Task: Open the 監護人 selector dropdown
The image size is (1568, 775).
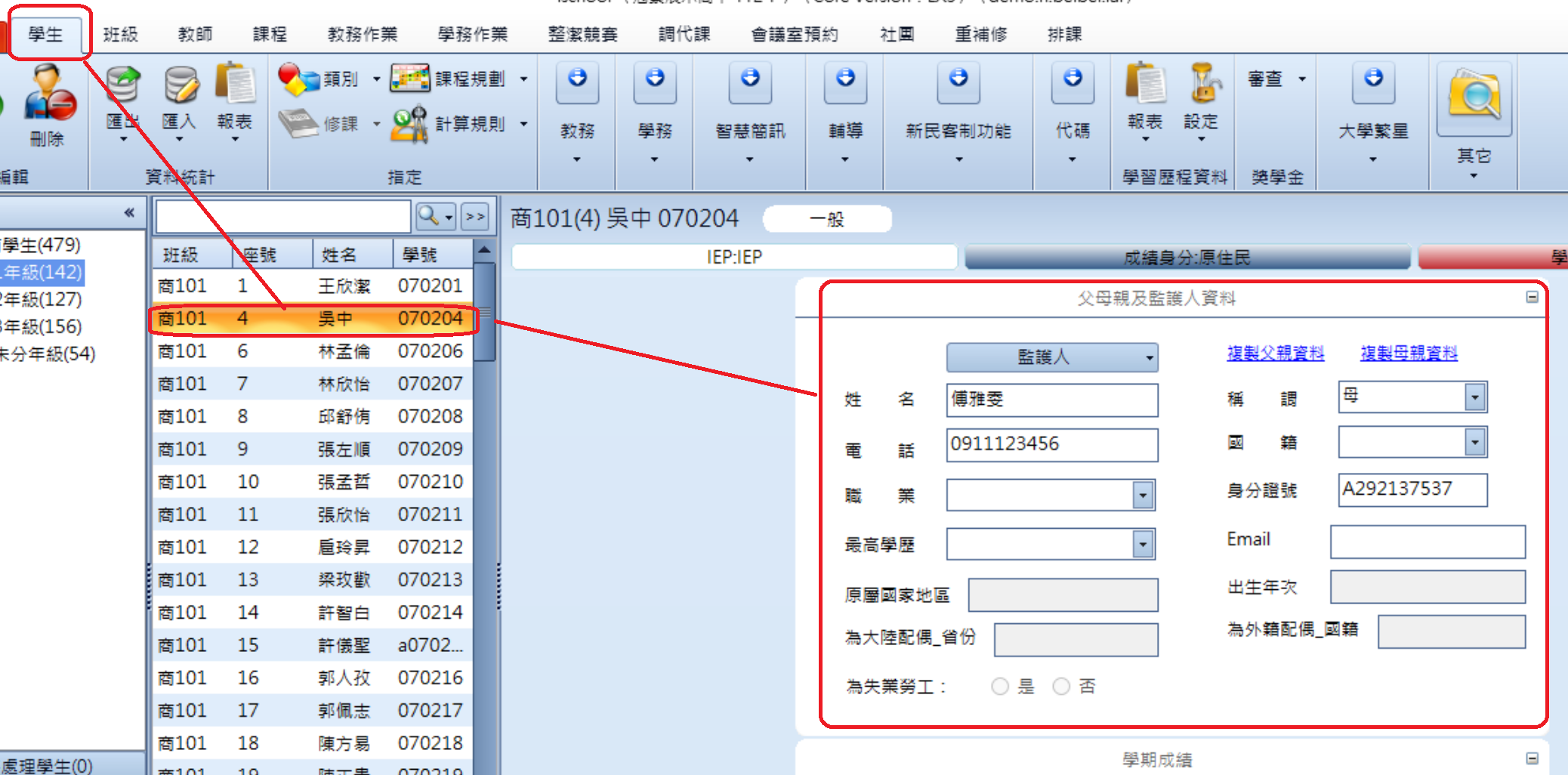Action: point(1052,357)
